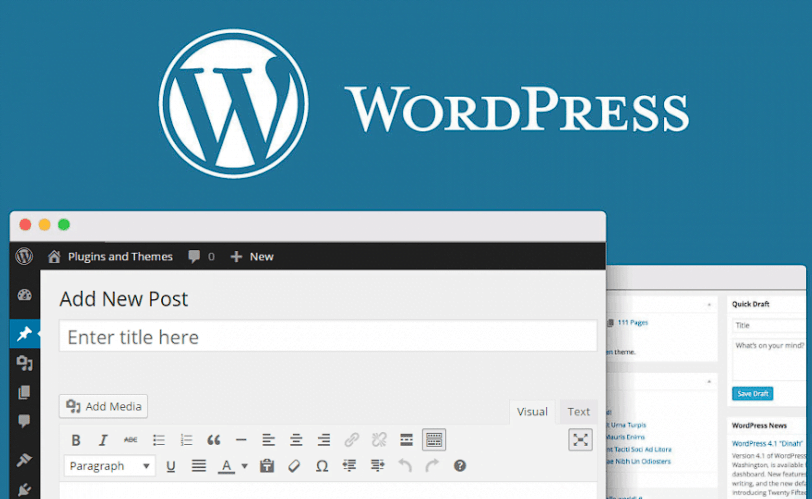Click the insert link icon
Viewport: 812px width, 499px height.
click(352, 440)
